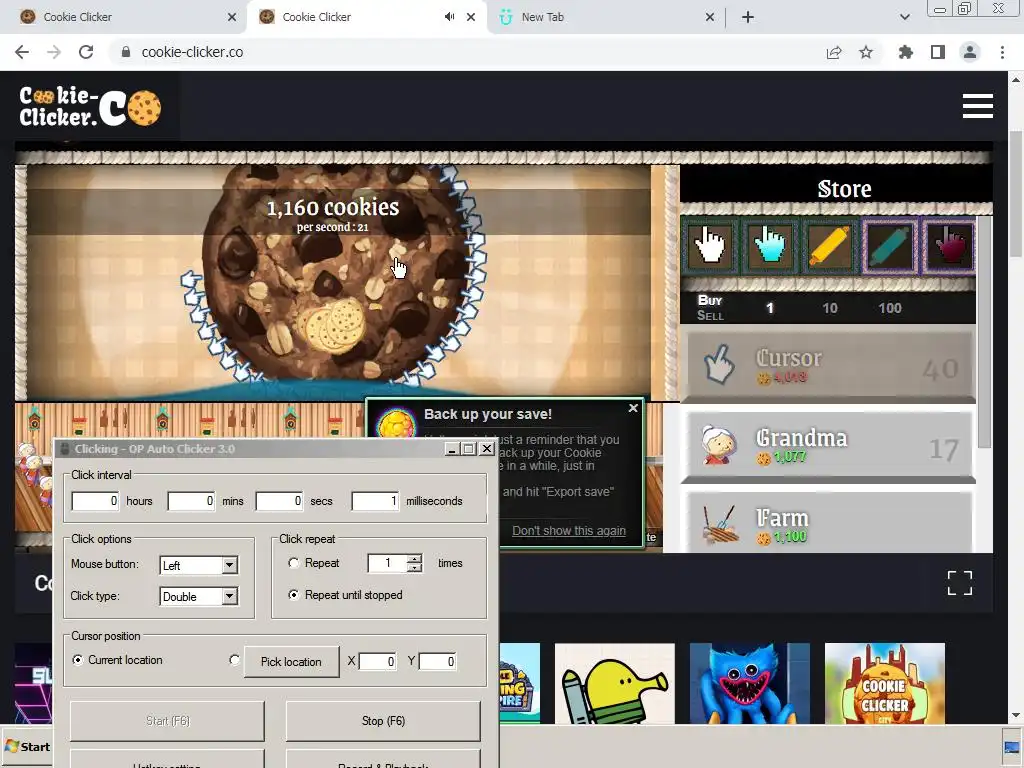Viewport: 1024px width, 768px height.
Task: Open the Windows Start button
Action: pyautogui.click(x=27, y=746)
